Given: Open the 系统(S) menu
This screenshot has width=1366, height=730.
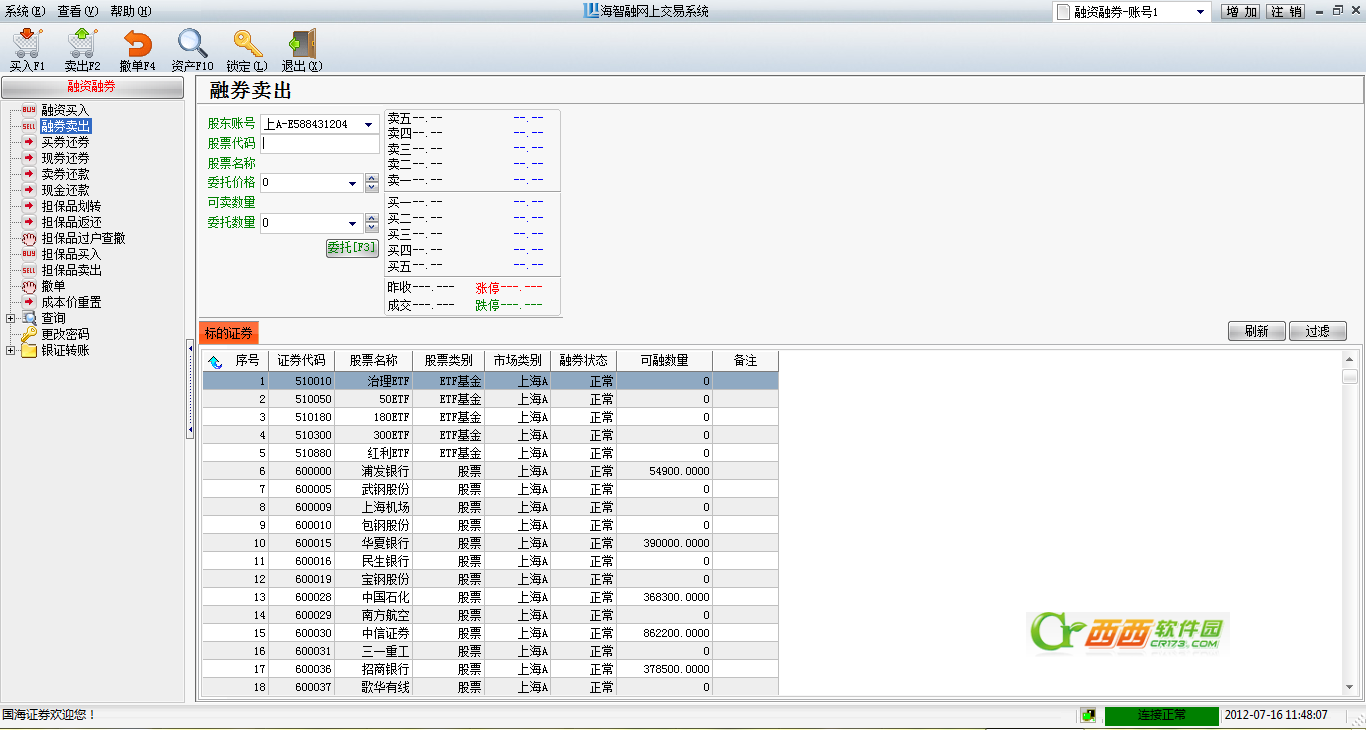Looking at the screenshot, I should pos(25,11).
